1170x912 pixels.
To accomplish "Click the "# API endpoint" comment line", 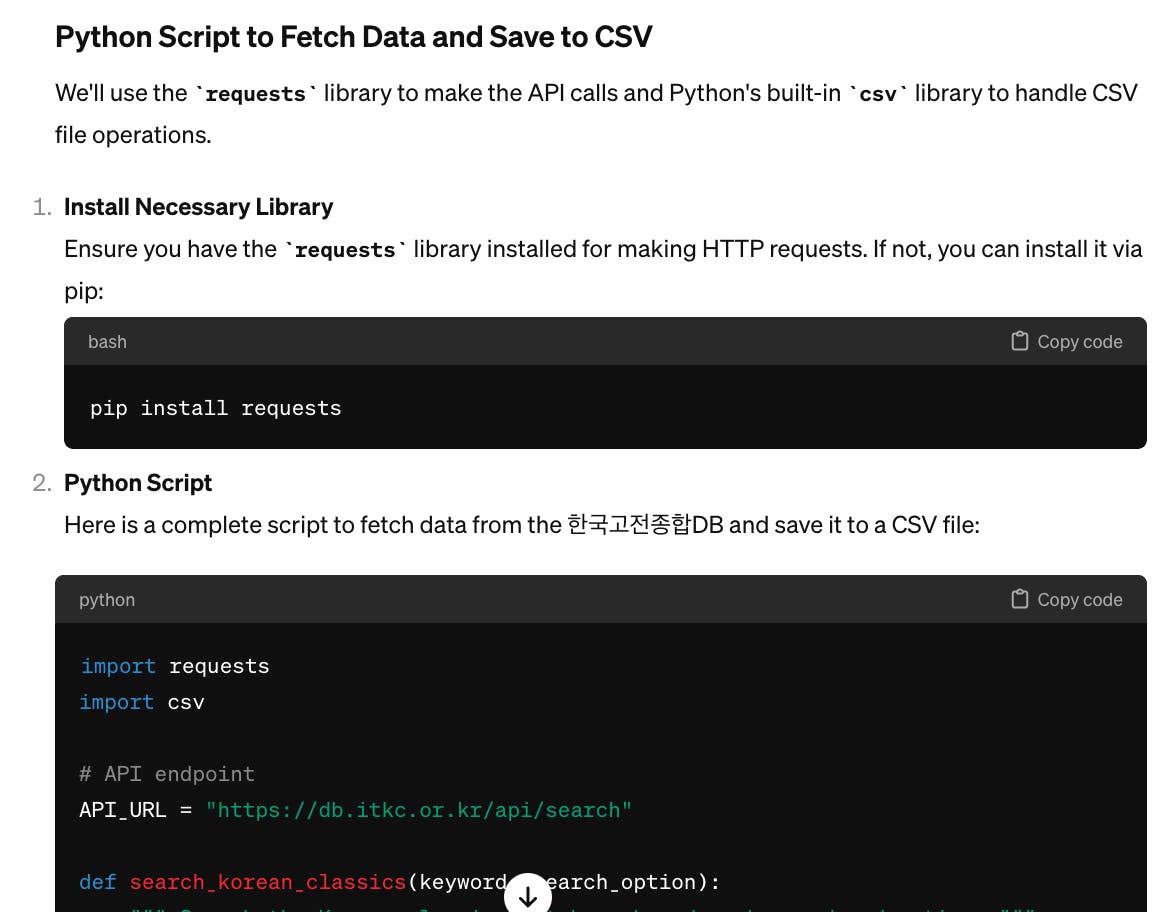I will pyautogui.click(x=167, y=774).
